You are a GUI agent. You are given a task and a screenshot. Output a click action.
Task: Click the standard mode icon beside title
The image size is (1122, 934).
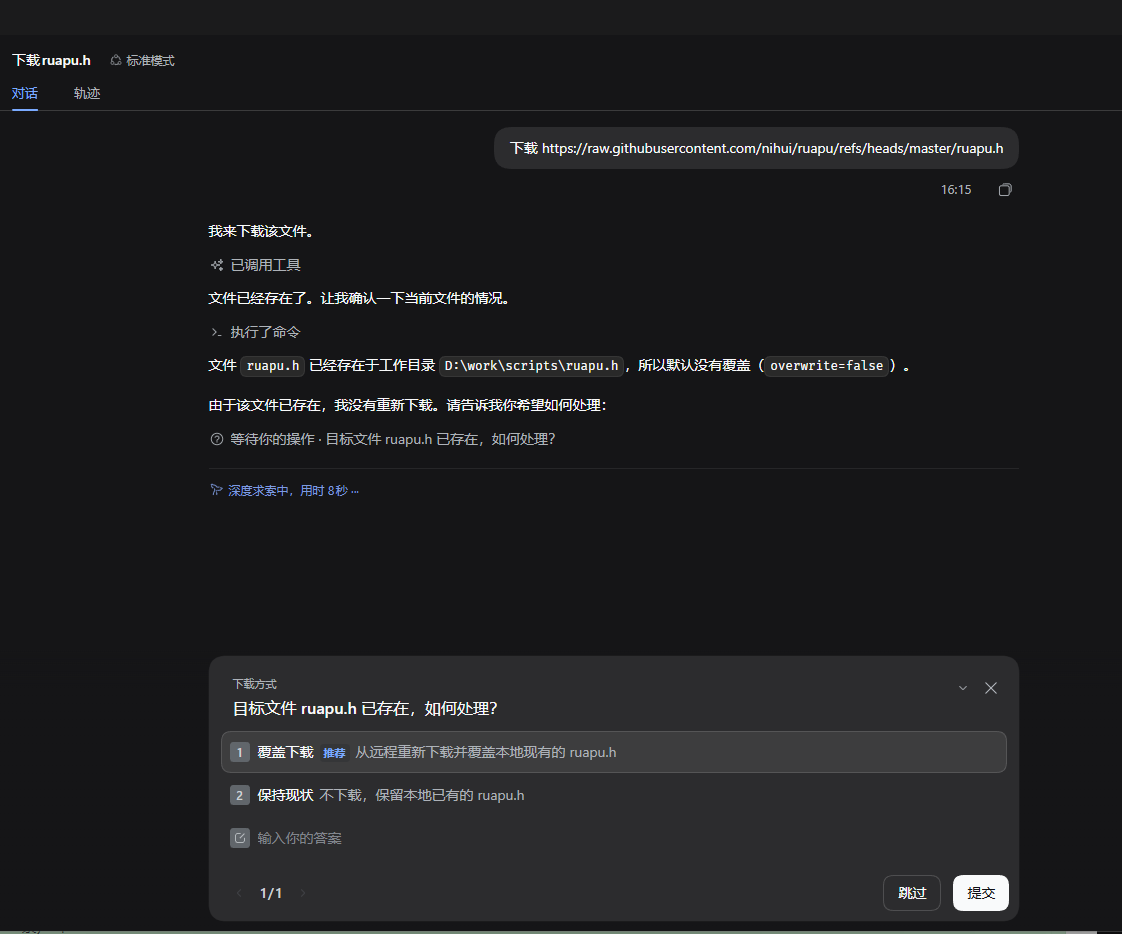pos(115,61)
